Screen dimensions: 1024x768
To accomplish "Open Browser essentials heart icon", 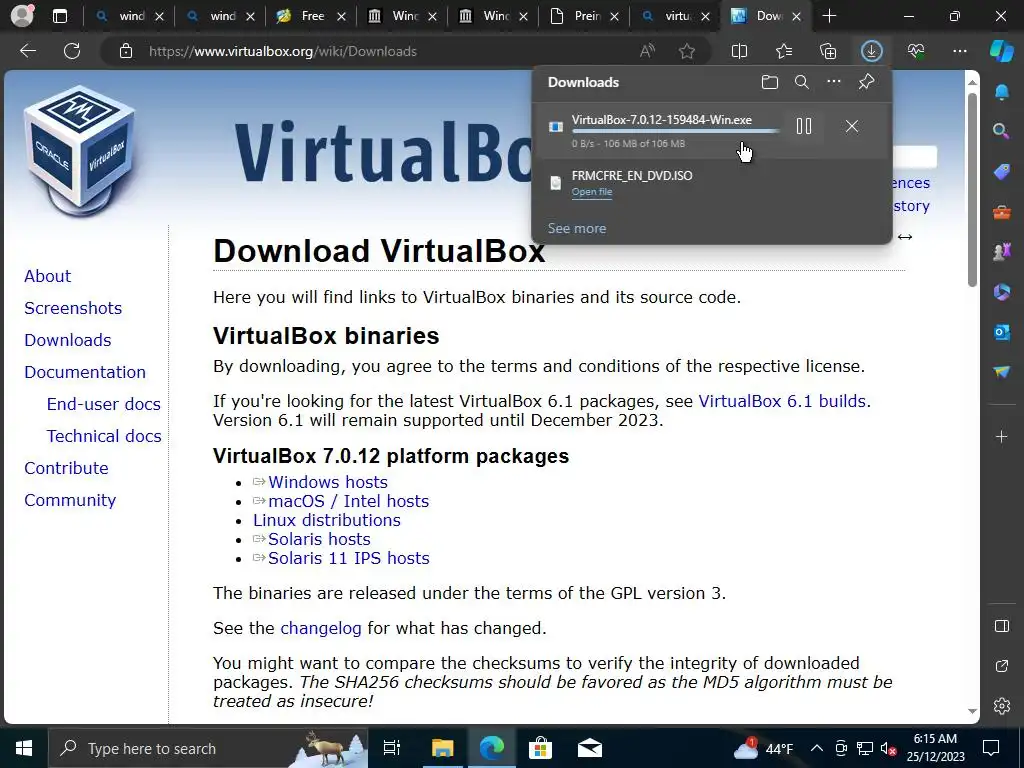I will pos(916,51).
